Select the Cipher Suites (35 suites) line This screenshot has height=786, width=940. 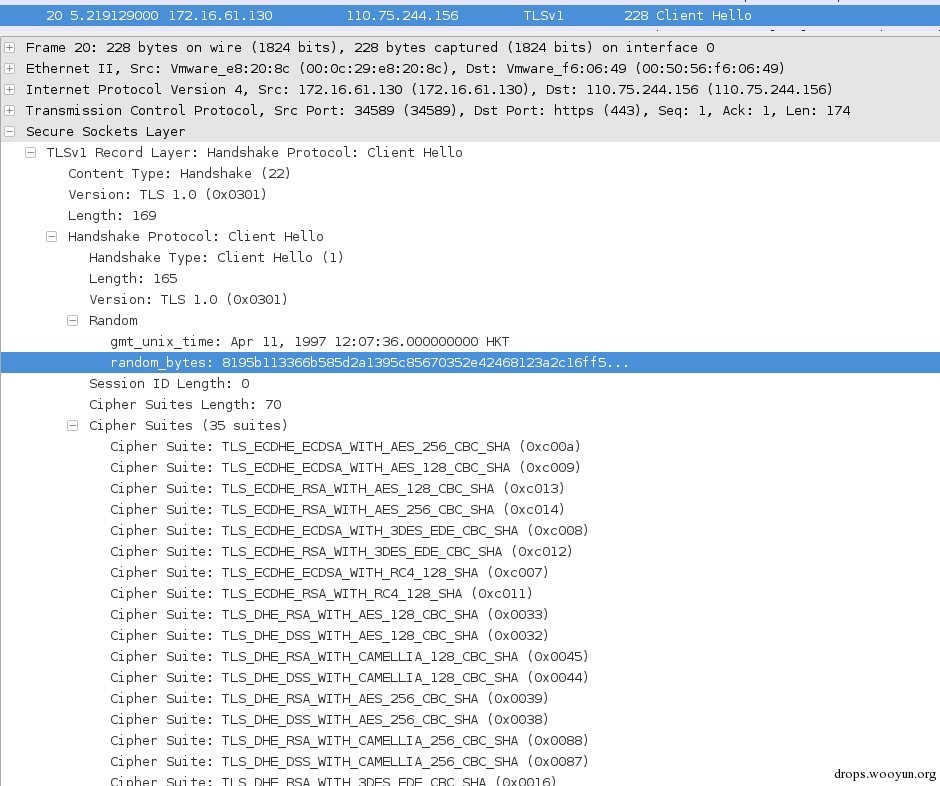[188, 425]
